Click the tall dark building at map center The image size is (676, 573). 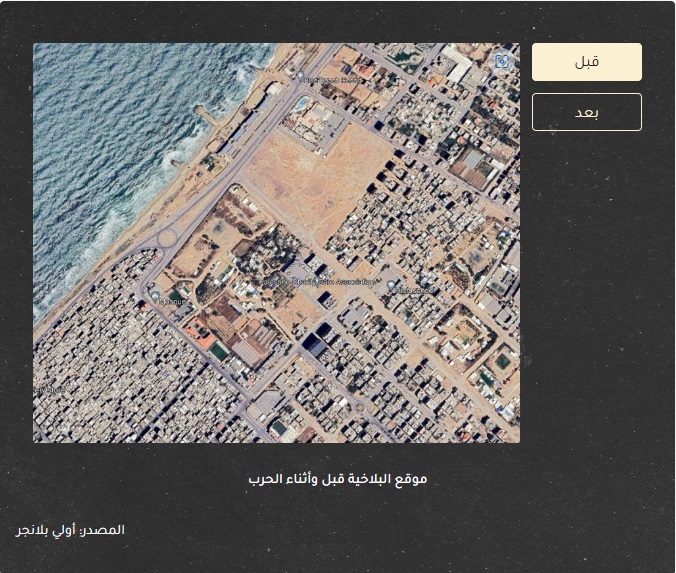click(313, 345)
